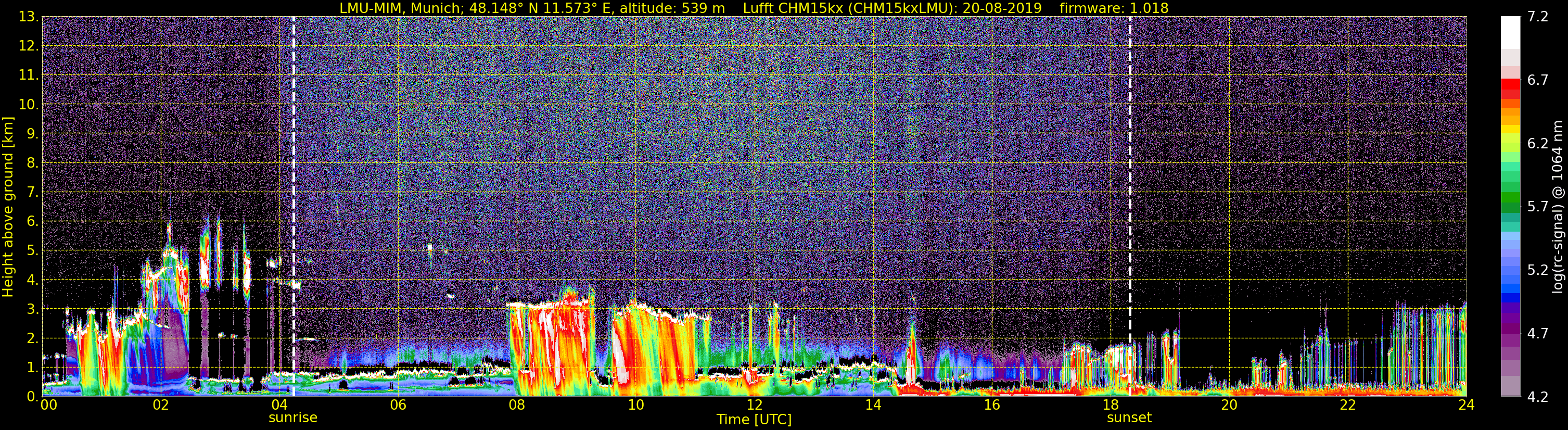
Task: Click the time axis tick '10'
Action: 635,405
